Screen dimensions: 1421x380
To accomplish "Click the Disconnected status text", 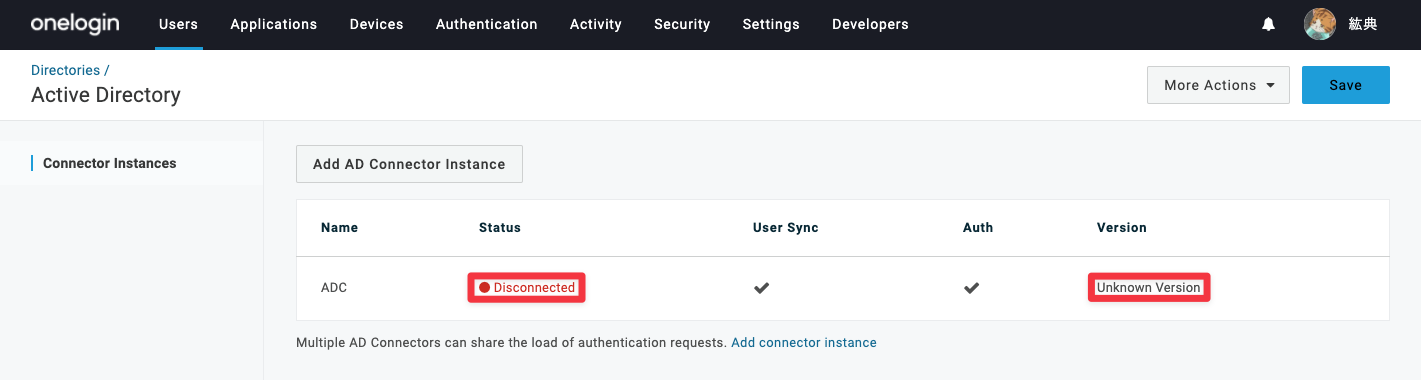I will click(x=534, y=288).
